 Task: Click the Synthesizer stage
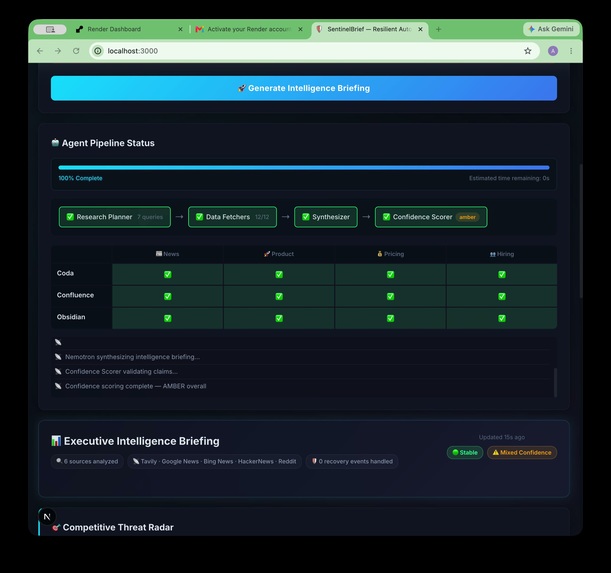326,217
